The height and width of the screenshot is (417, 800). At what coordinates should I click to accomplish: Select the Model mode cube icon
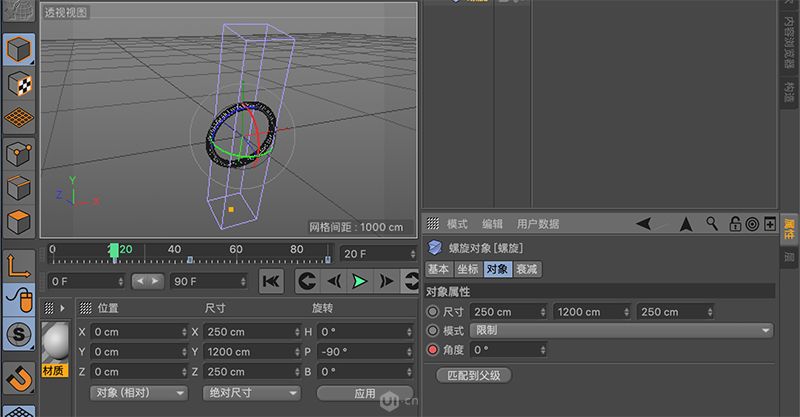click(x=19, y=49)
